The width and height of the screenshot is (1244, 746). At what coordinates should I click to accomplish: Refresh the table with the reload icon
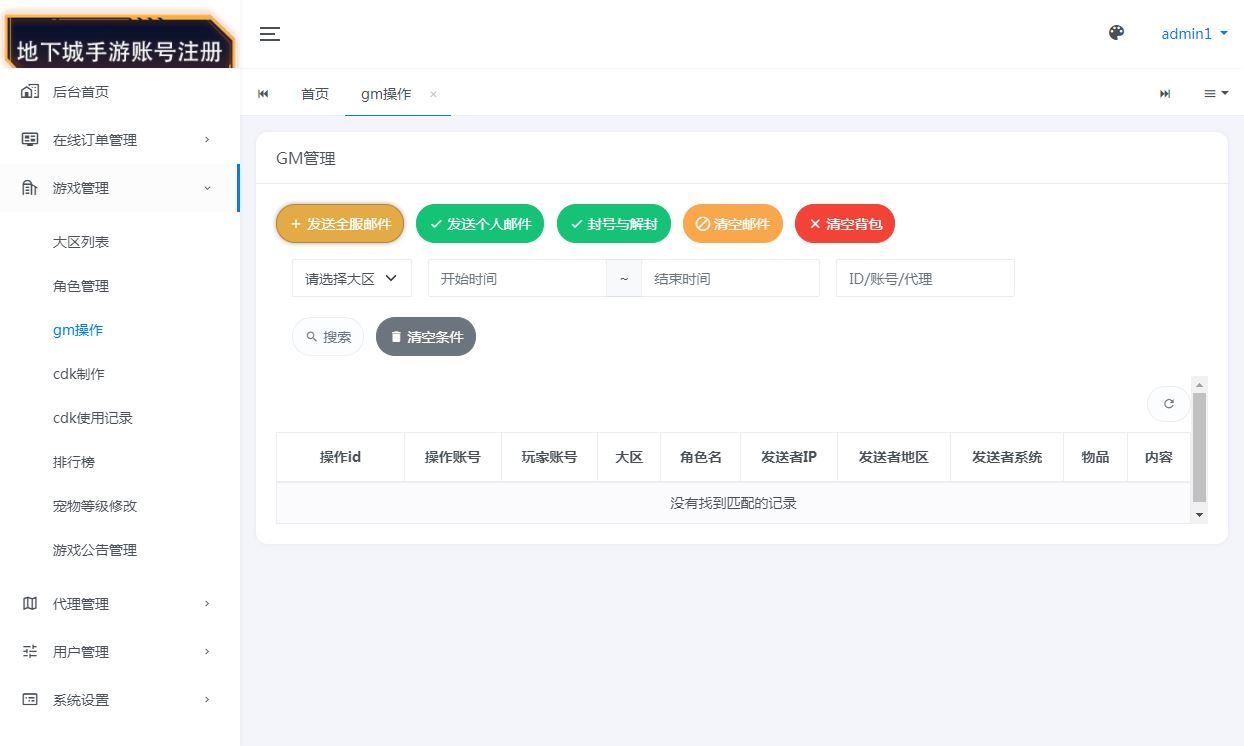[x=1168, y=404]
